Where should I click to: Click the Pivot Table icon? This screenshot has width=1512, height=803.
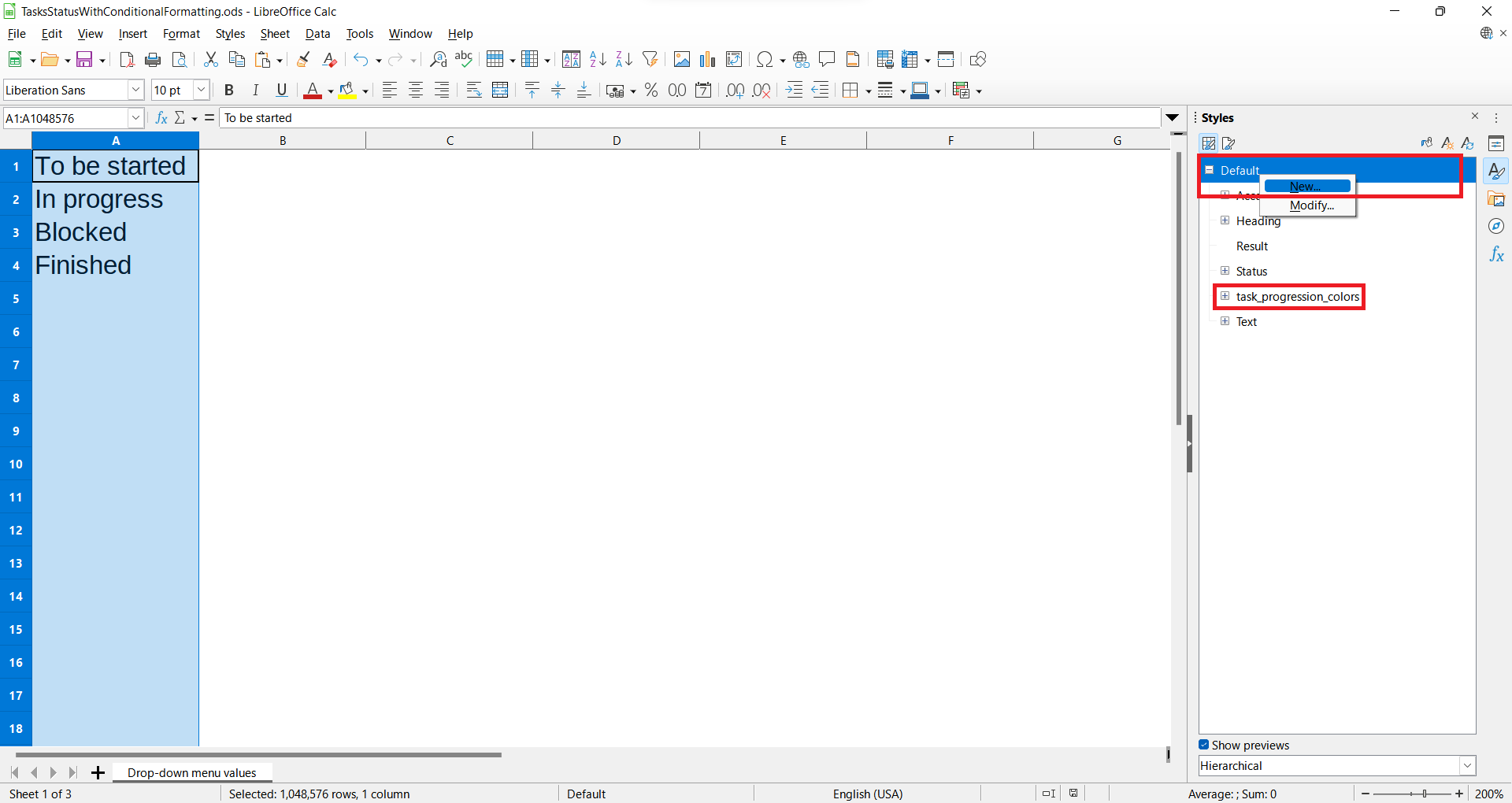click(x=734, y=60)
